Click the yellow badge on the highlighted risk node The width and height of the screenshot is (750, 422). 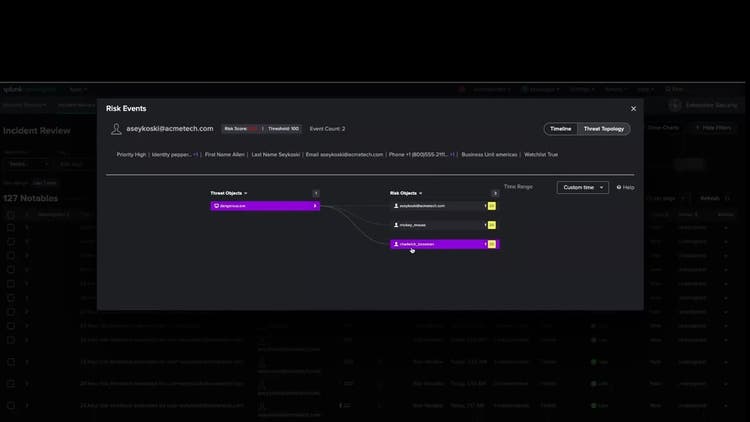[x=492, y=244]
